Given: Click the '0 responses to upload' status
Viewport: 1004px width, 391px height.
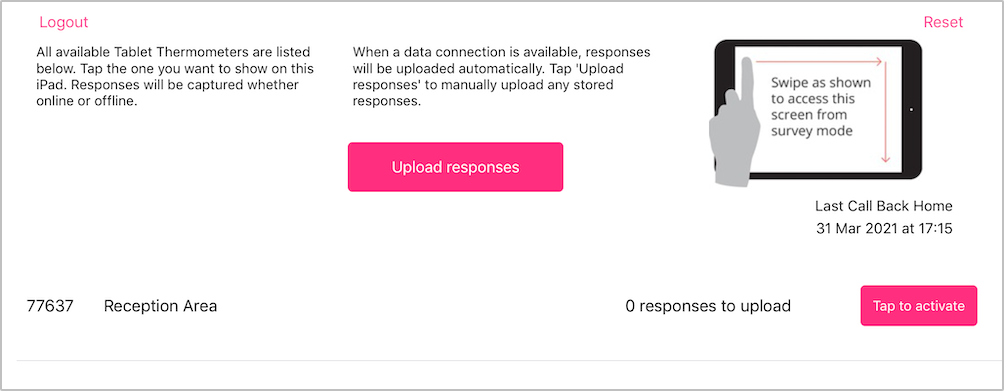Looking at the screenshot, I should [x=708, y=306].
